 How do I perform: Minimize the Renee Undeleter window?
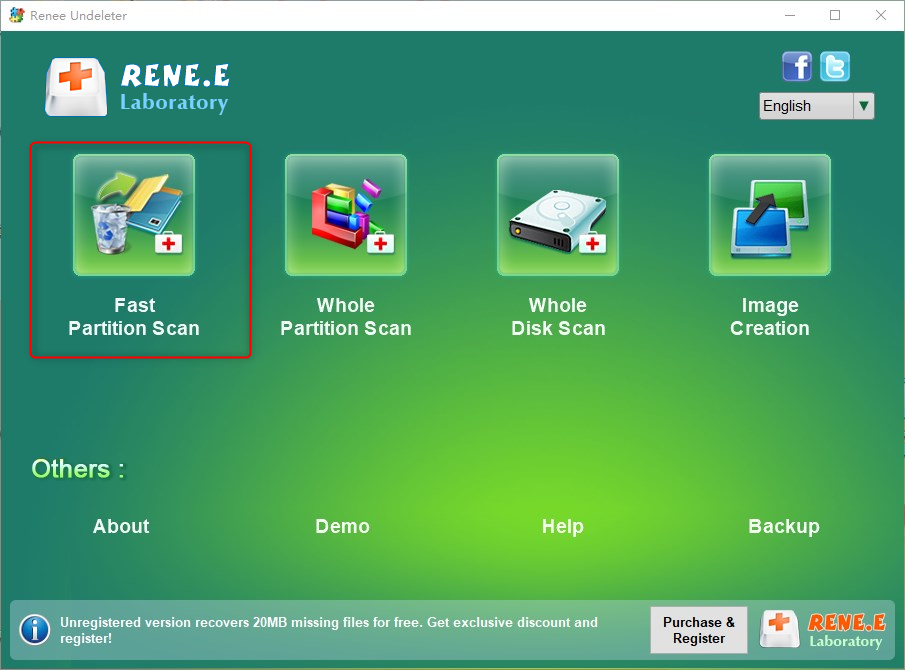point(789,16)
